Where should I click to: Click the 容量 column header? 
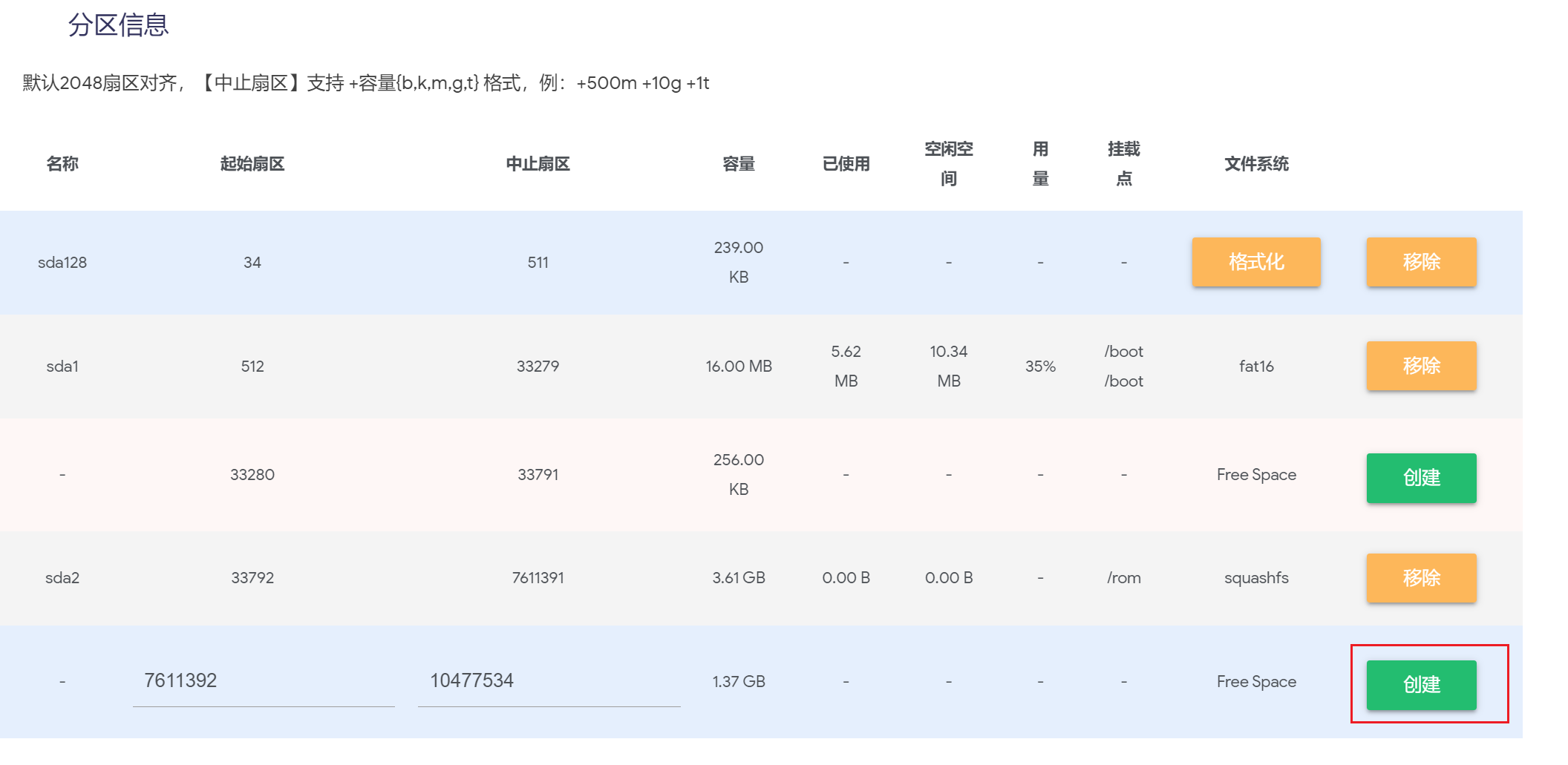pyautogui.click(x=739, y=164)
